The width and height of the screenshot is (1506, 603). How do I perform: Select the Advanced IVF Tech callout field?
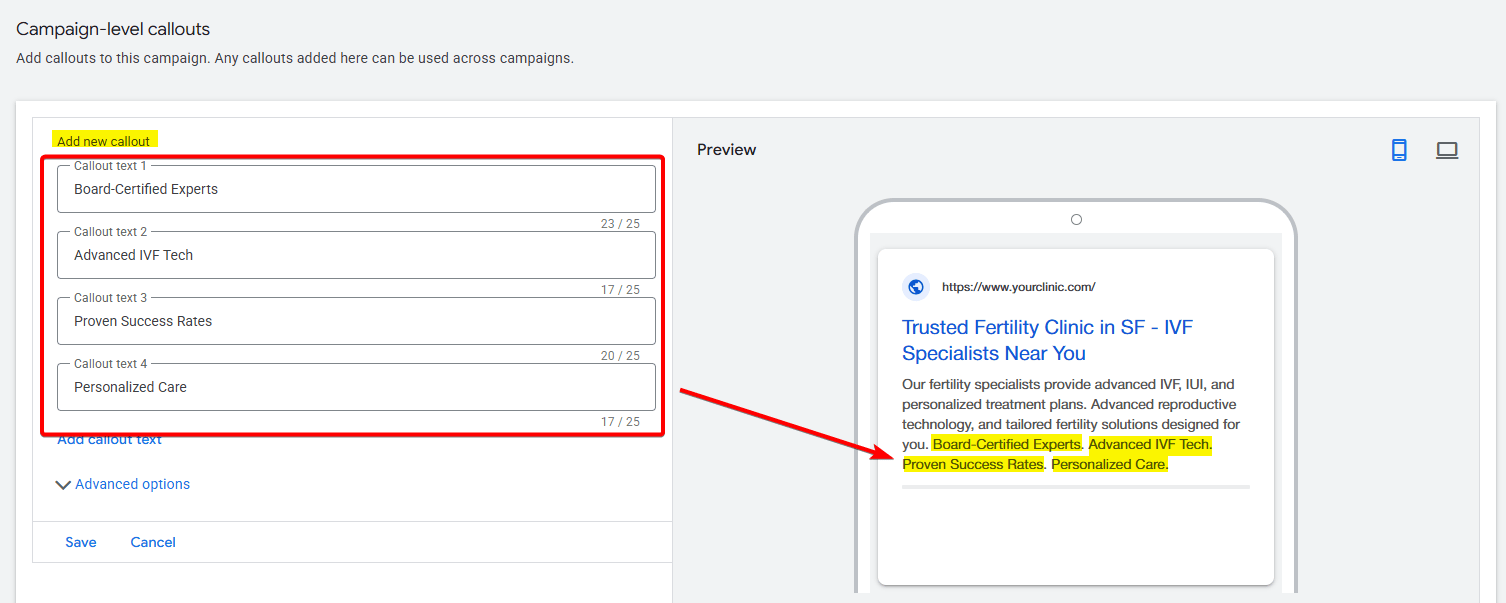click(356, 255)
